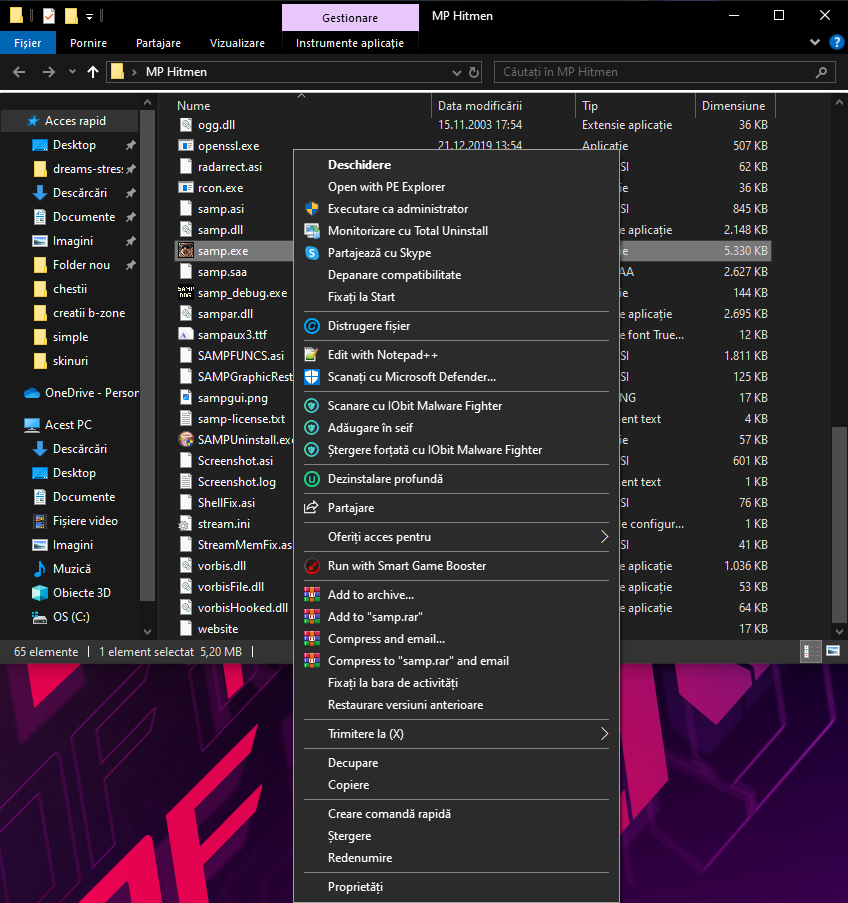This screenshot has width=848, height=903.
Task: Click the breadcrumb chevron before MP Hitmen
Action: (x=134, y=72)
